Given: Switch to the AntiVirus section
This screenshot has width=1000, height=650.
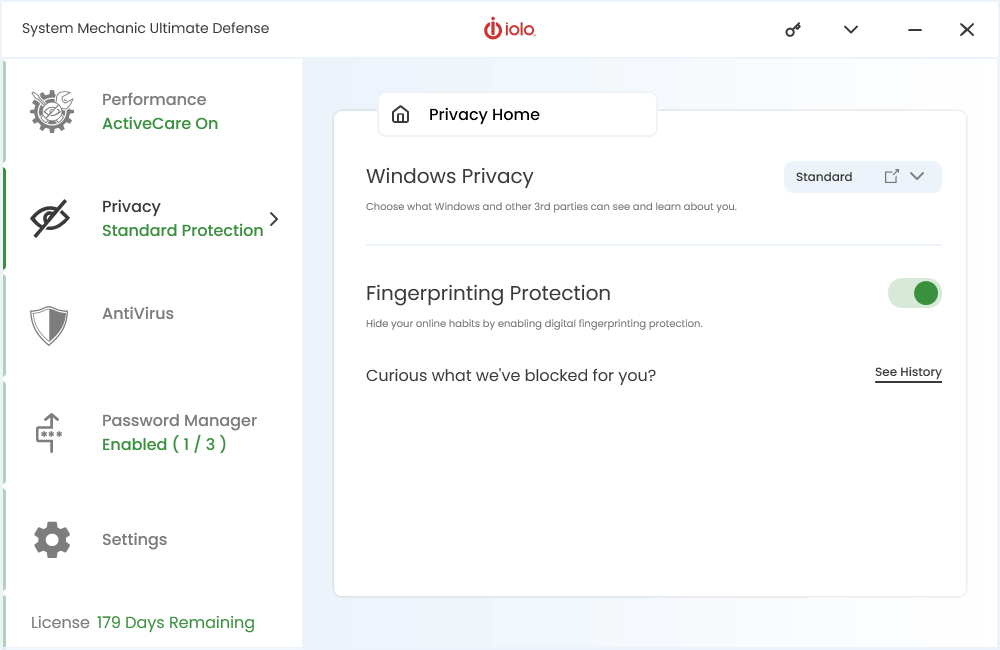Looking at the screenshot, I should click(x=139, y=313).
